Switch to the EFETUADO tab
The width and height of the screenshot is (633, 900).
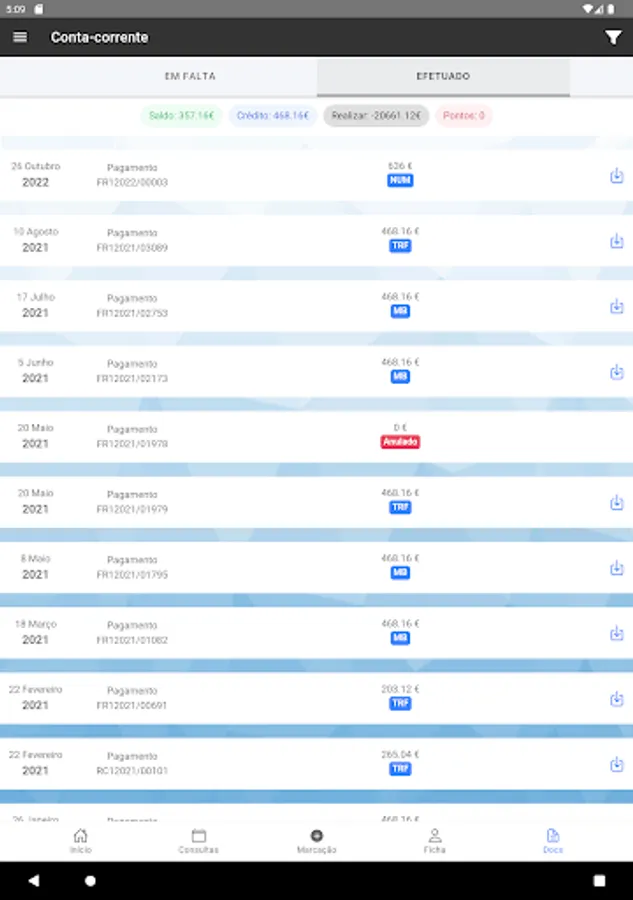(443, 76)
